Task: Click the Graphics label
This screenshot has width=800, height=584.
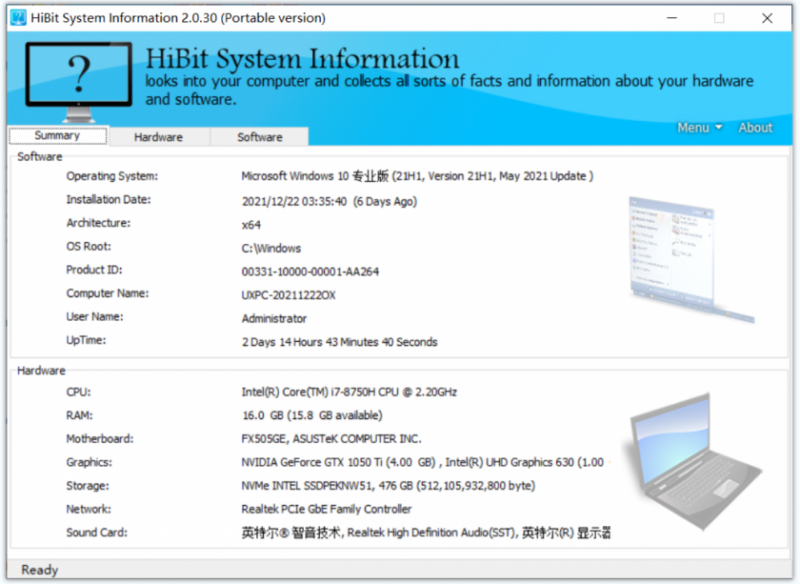Action: pos(89,463)
